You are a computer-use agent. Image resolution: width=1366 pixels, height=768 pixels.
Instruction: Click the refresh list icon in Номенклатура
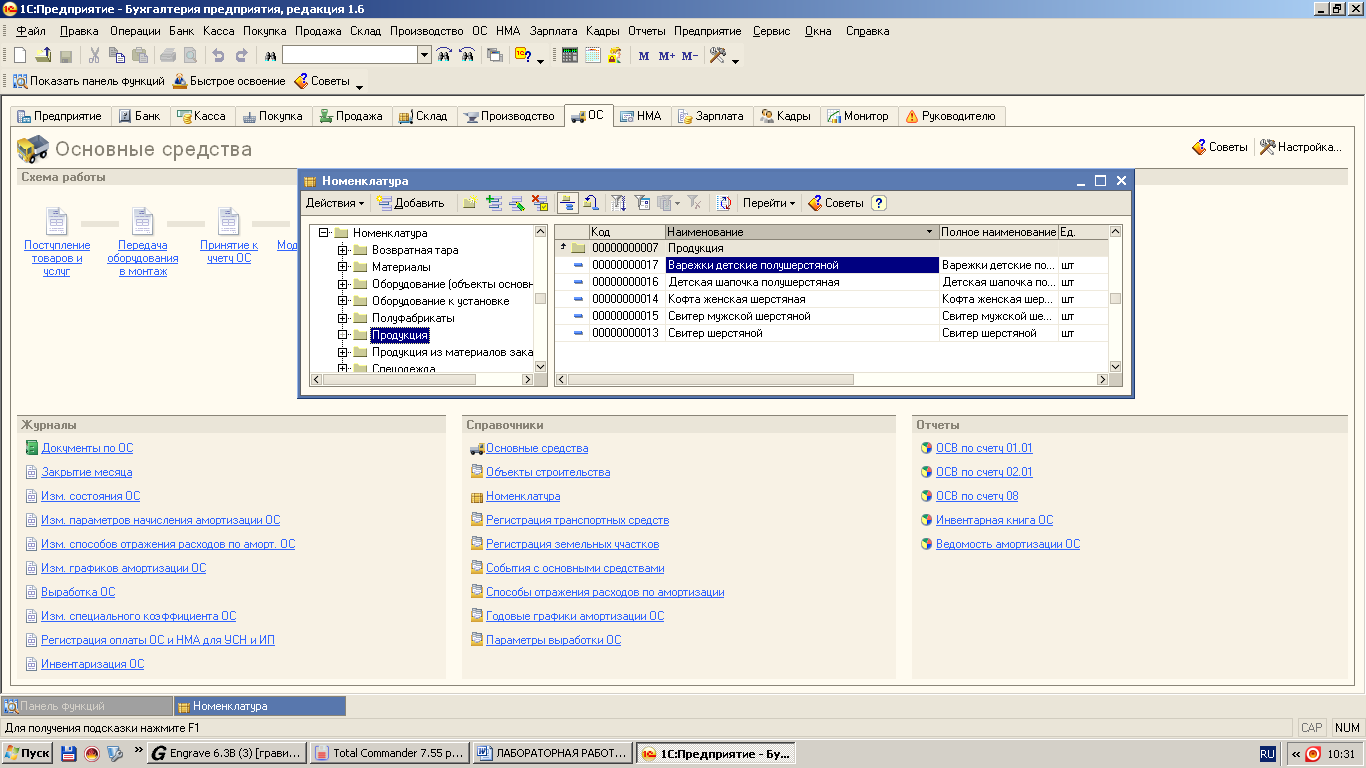pos(724,203)
